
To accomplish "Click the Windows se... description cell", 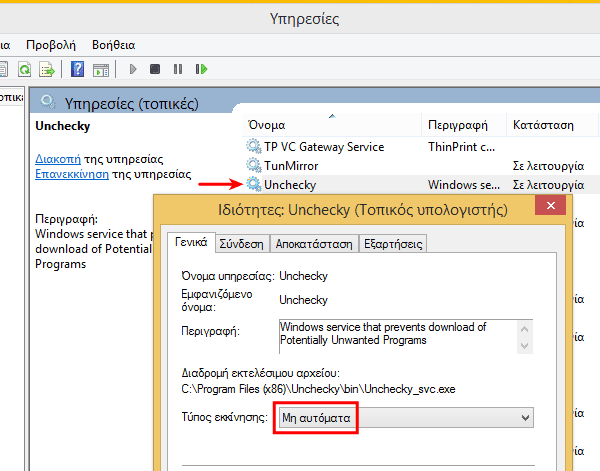I will pos(464,185).
